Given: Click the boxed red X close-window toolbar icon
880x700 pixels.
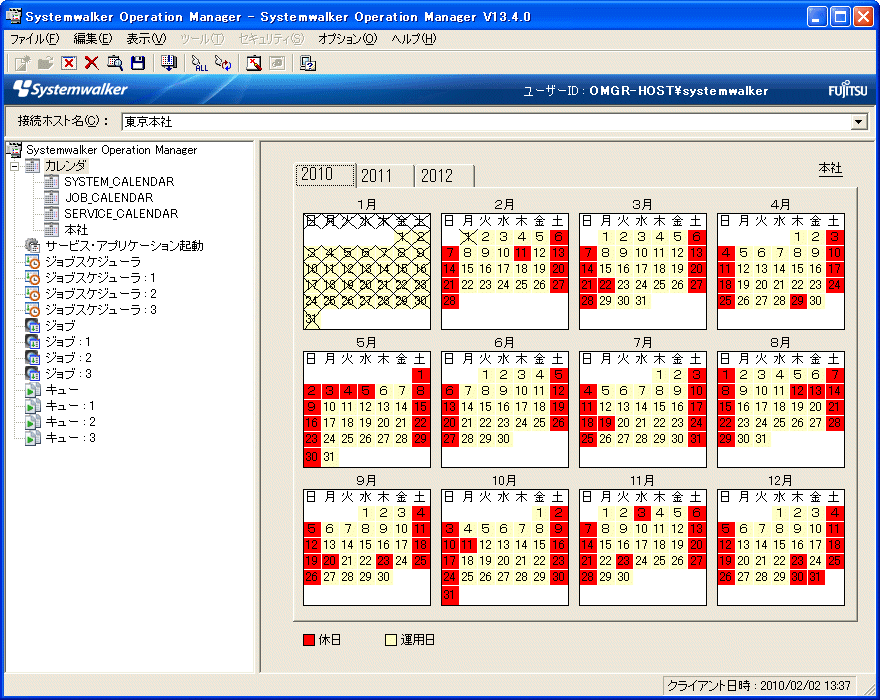Looking at the screenshot, I should pos(69,63).
